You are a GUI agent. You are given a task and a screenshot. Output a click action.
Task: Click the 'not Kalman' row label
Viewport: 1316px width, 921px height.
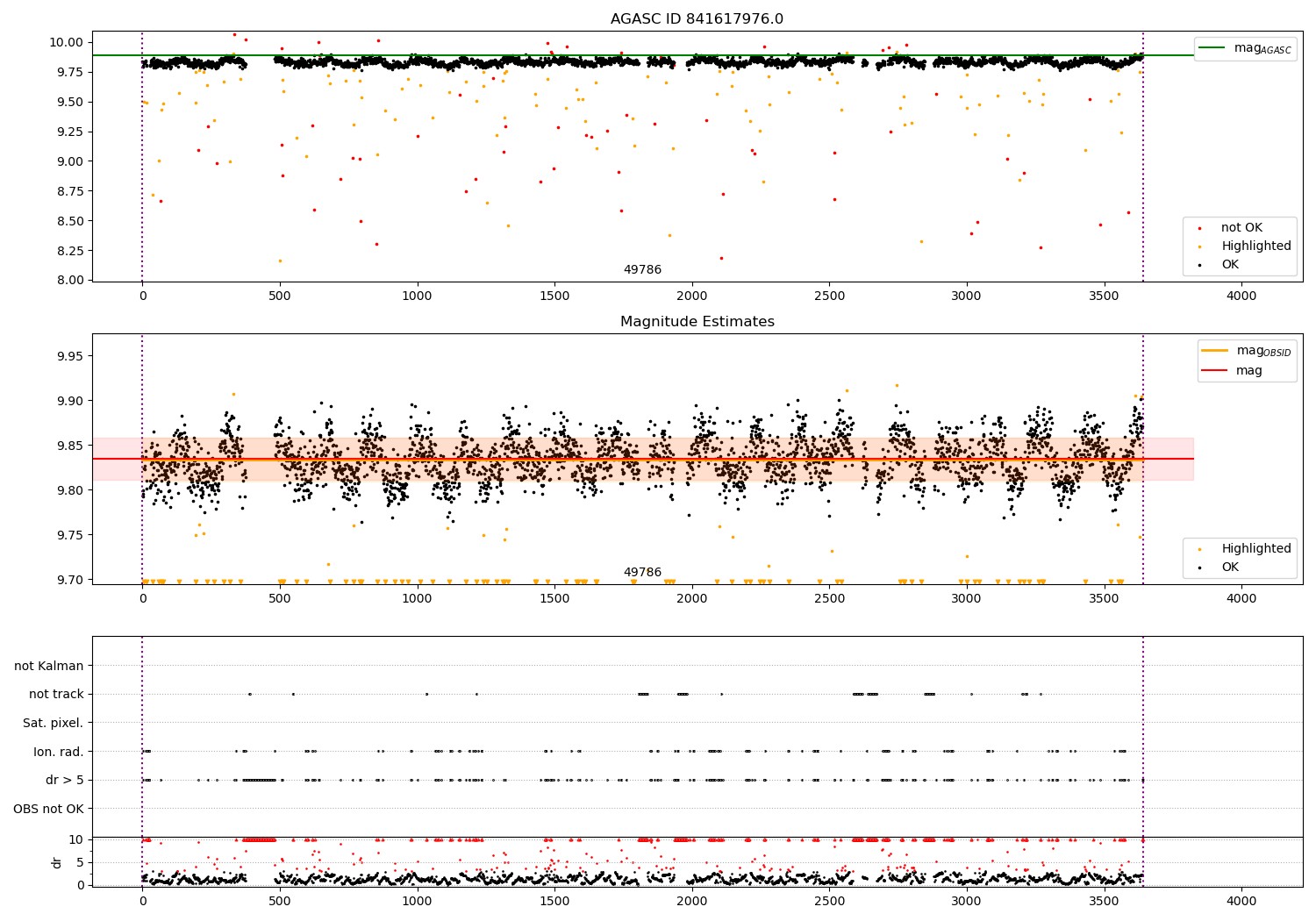click(49, 666)
